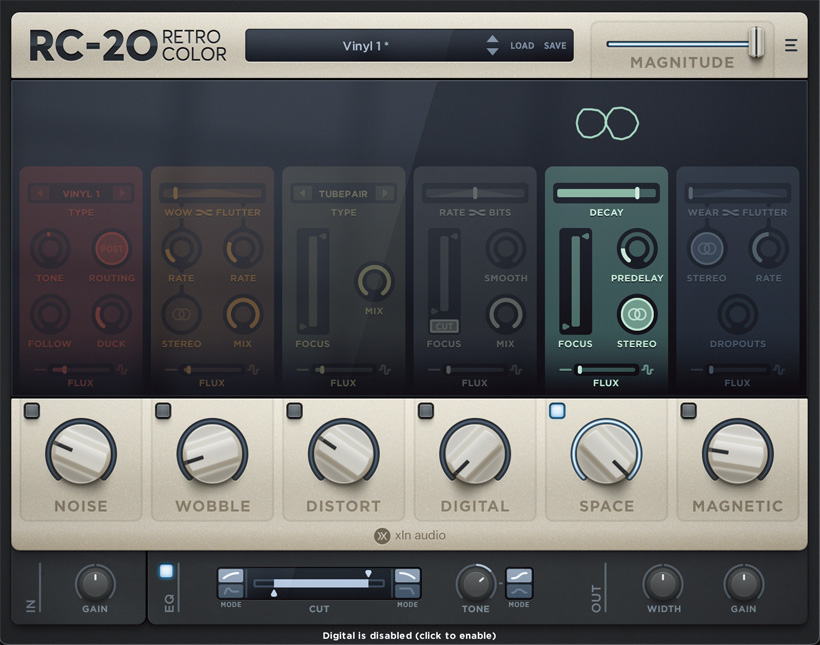This screenshot has width=820, height=645.
Task: Click the Space Predelay knob
Action: pos(637,248)
